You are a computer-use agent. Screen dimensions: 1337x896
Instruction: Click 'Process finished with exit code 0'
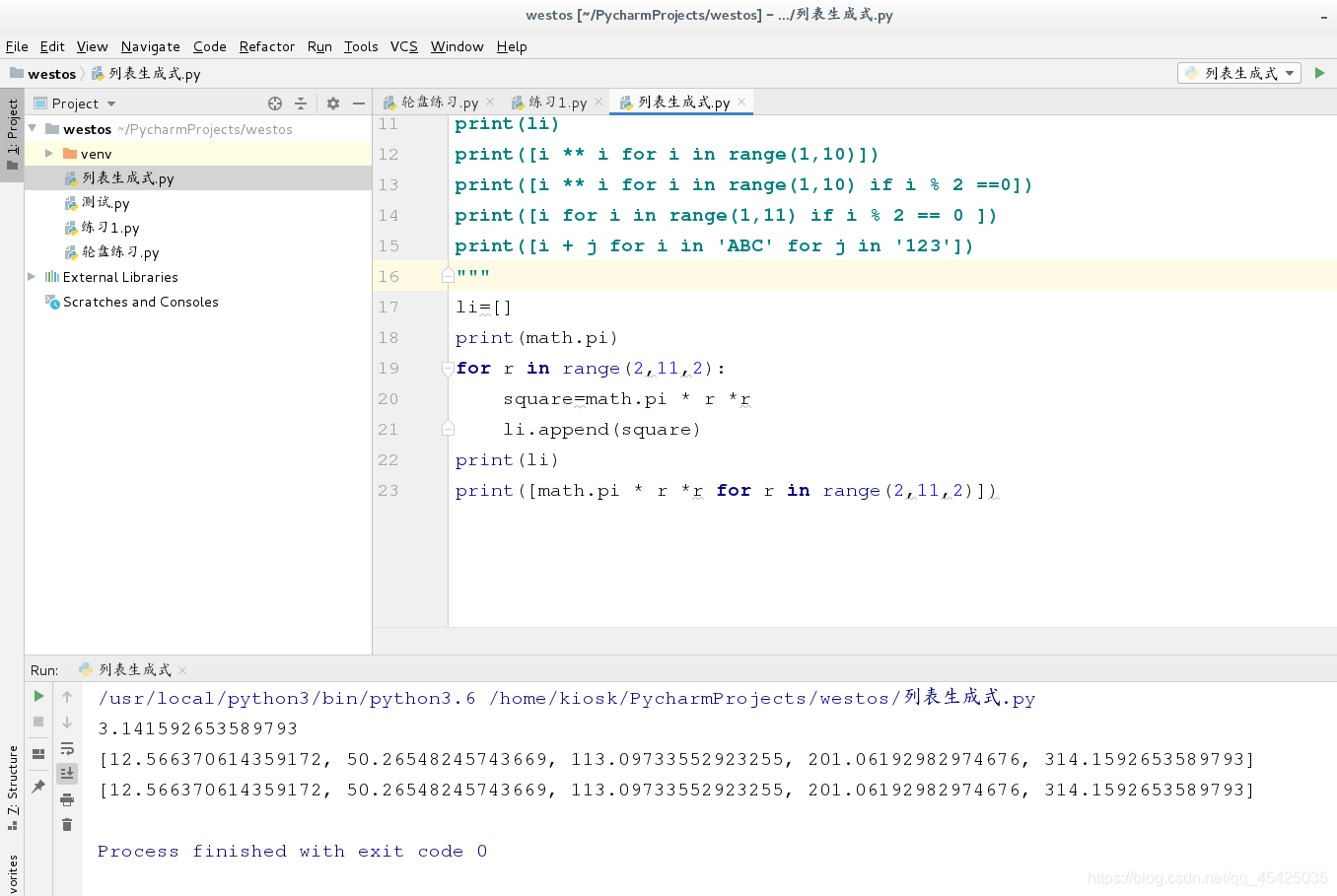pos(293,851)
